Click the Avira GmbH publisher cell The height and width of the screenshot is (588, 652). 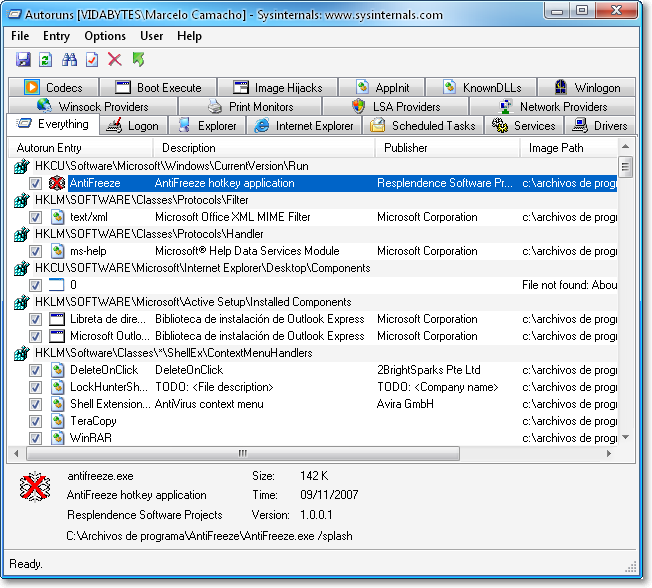point(405,404)
